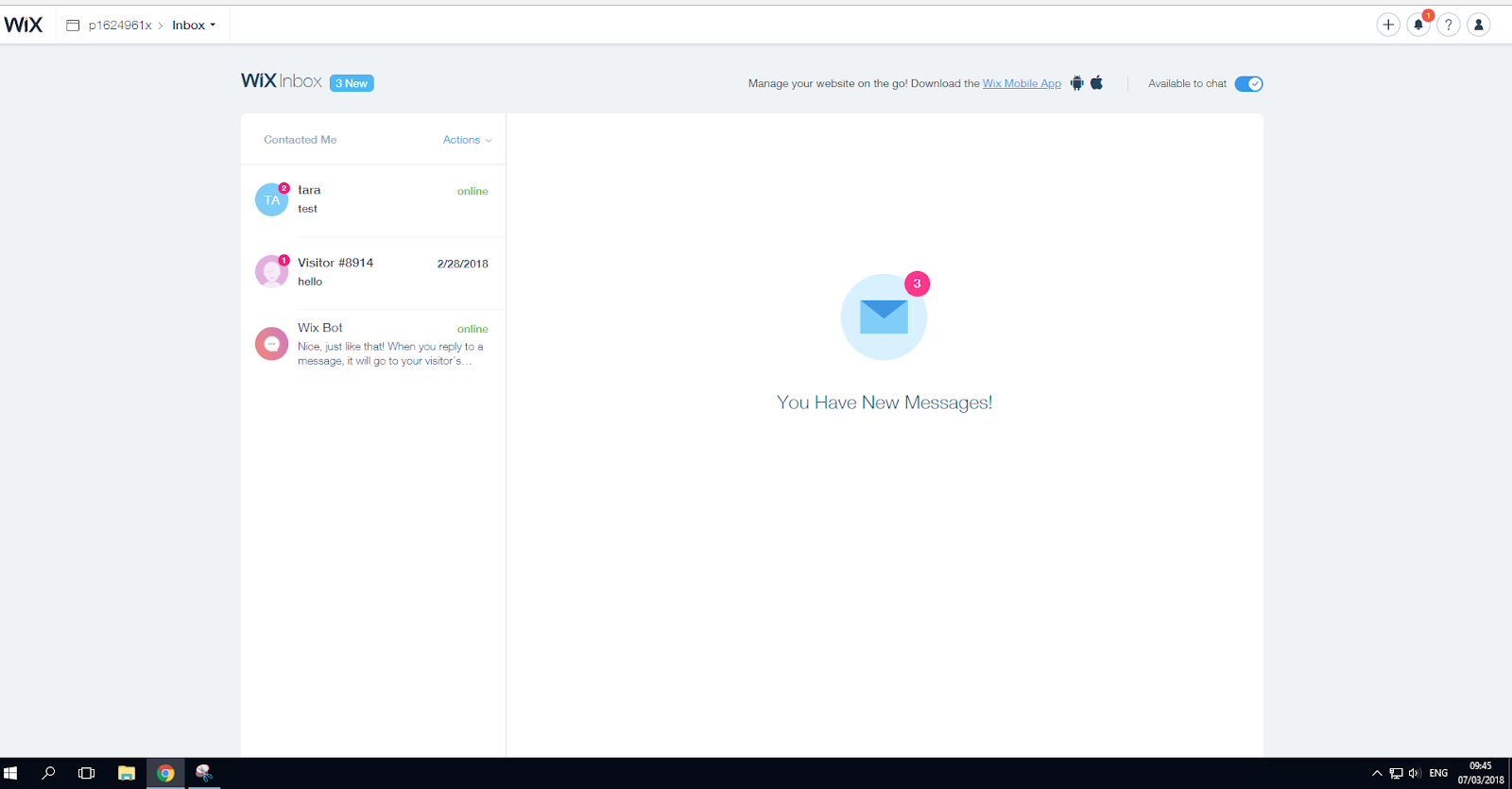Screen dimensions: 1512x789
Task: Click the 'hello' message preview
Action: pos(310,282)
